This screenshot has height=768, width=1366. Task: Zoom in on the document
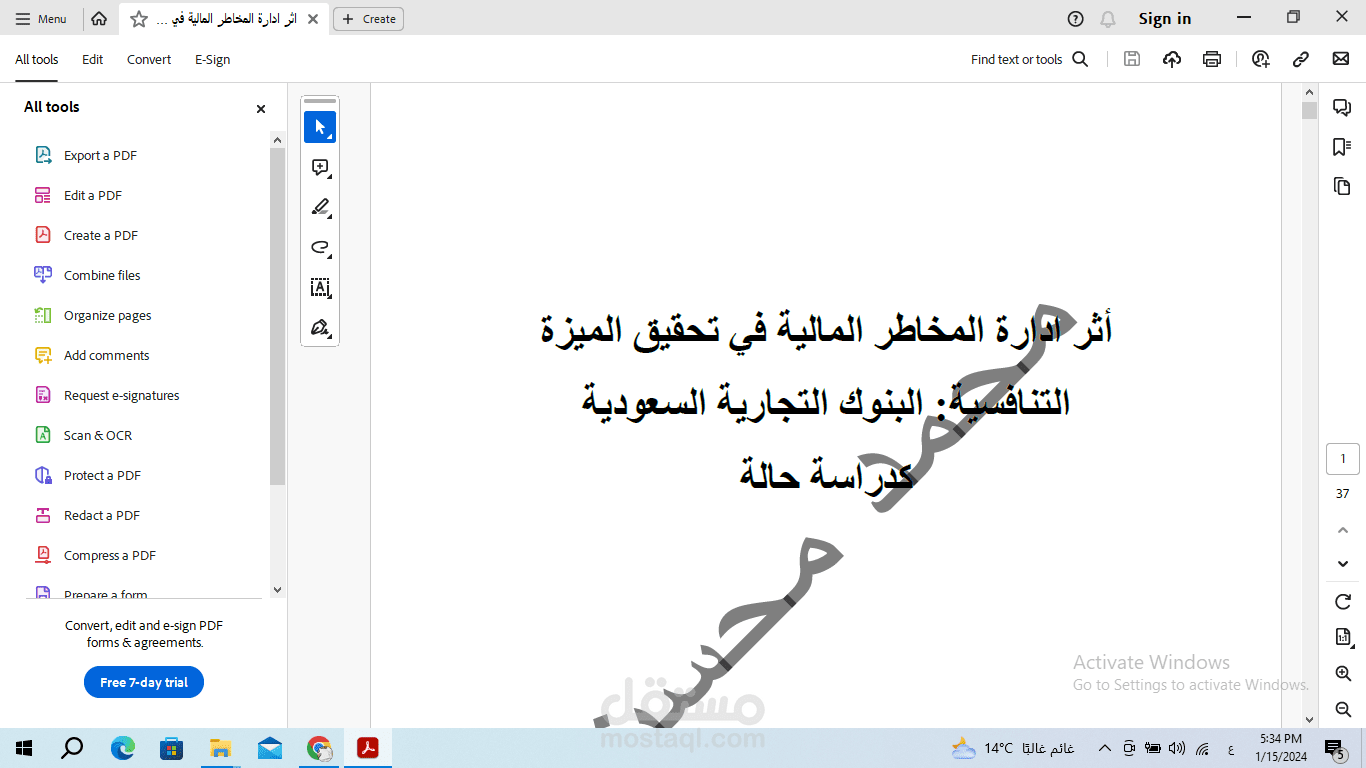pyautogui.click(x=1343, y=674)
